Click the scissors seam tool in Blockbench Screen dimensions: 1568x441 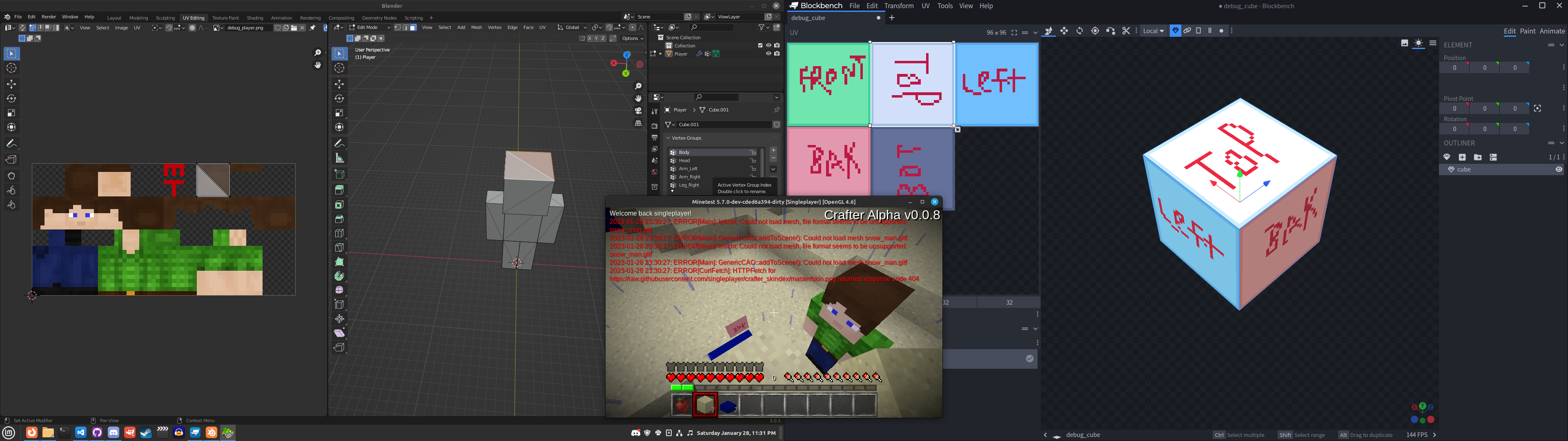tap(1126, 31)
